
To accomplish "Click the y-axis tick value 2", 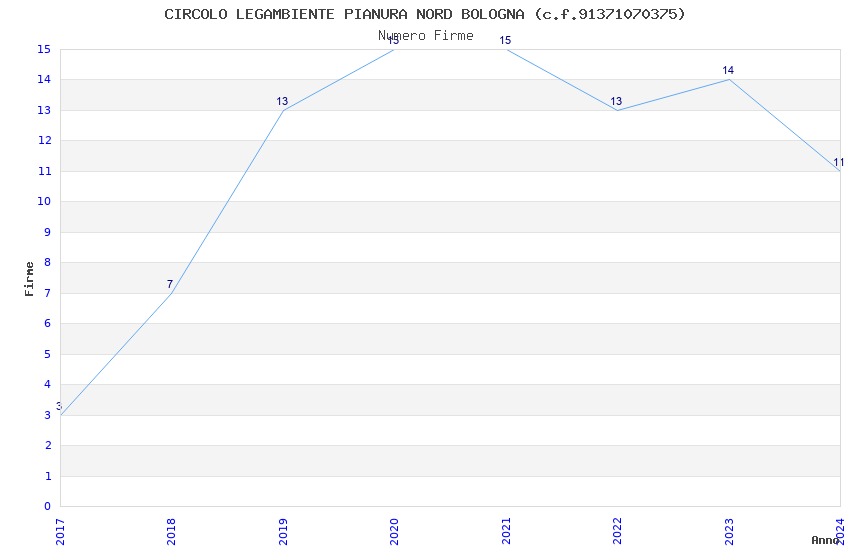I will click(x=48, y=445).
